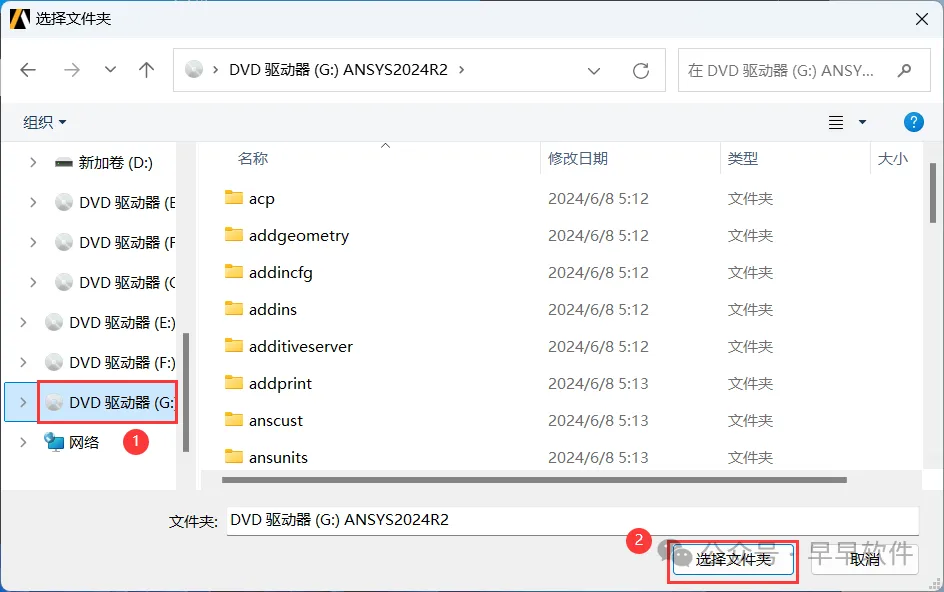Click the addprint folder name
944x592 pixels.
[281, 384]
